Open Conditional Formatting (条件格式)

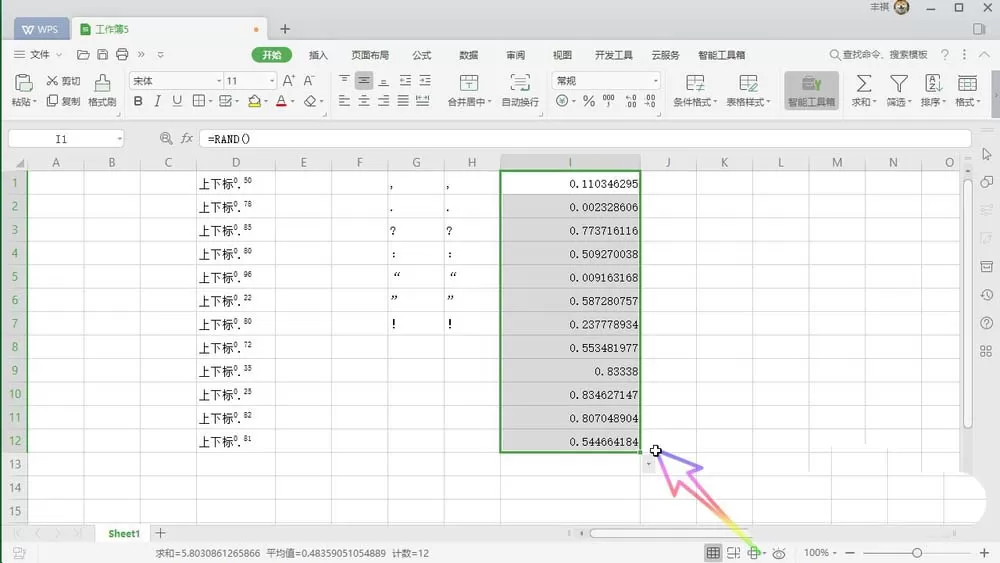tap(695, 90)
